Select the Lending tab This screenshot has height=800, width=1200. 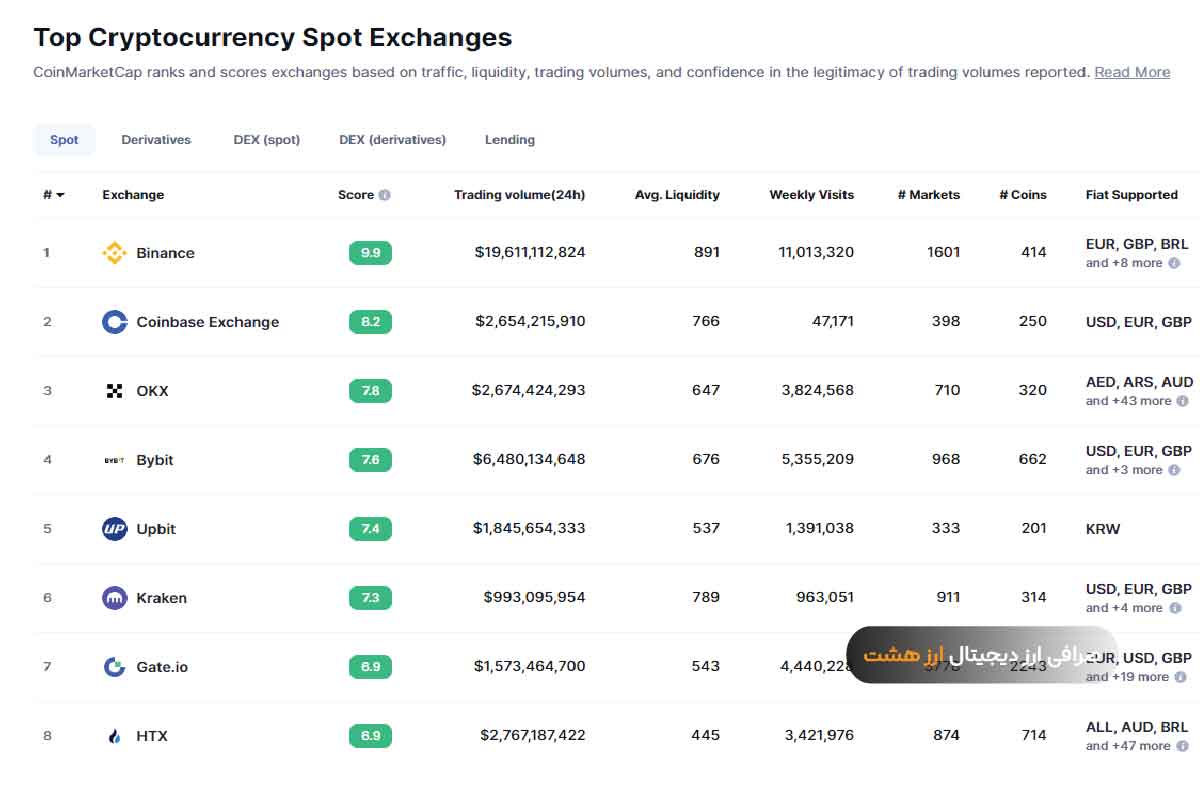[x=510, y=140]
